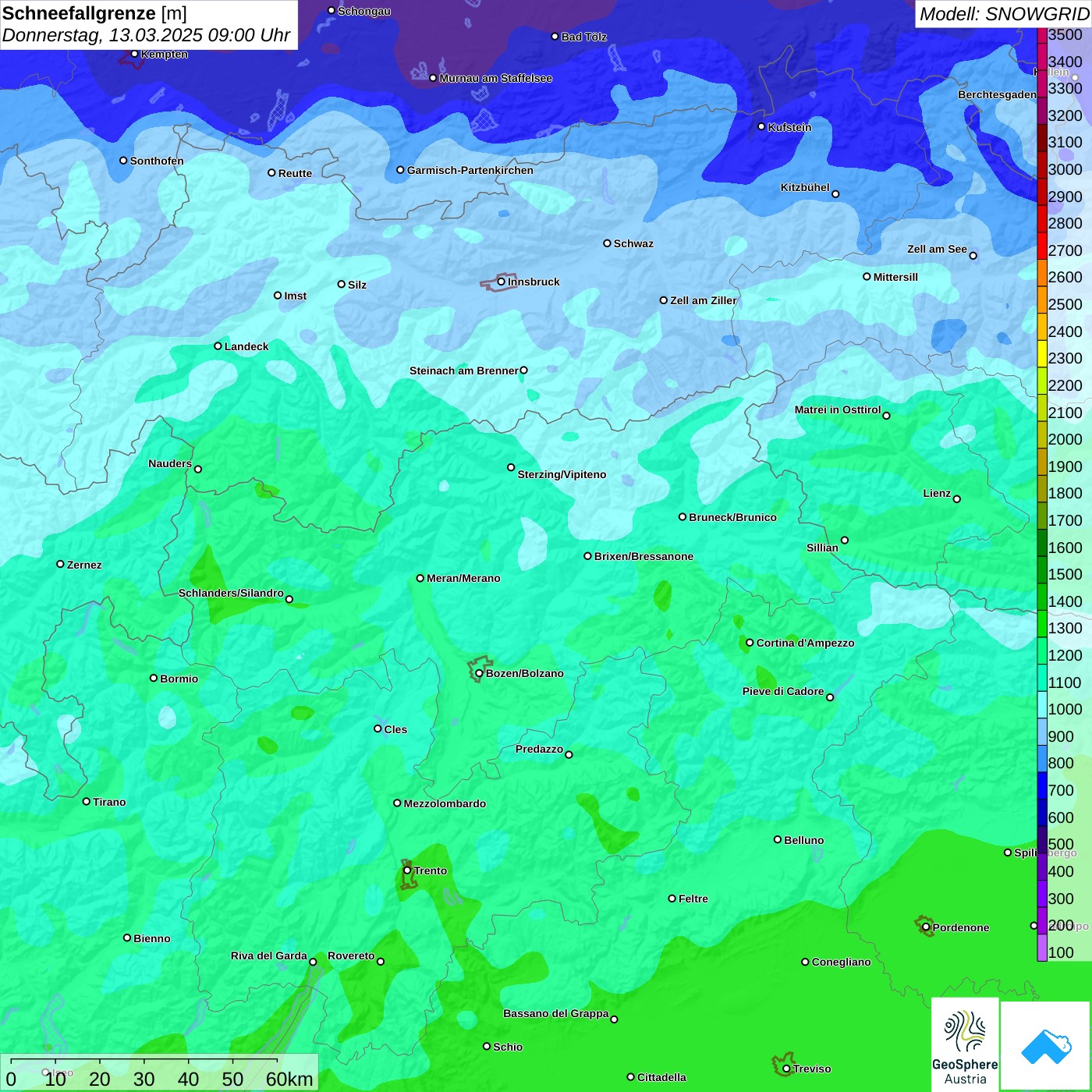1092x1092 pixels.
Task: Click the Silz label
Action: point(357,285)
